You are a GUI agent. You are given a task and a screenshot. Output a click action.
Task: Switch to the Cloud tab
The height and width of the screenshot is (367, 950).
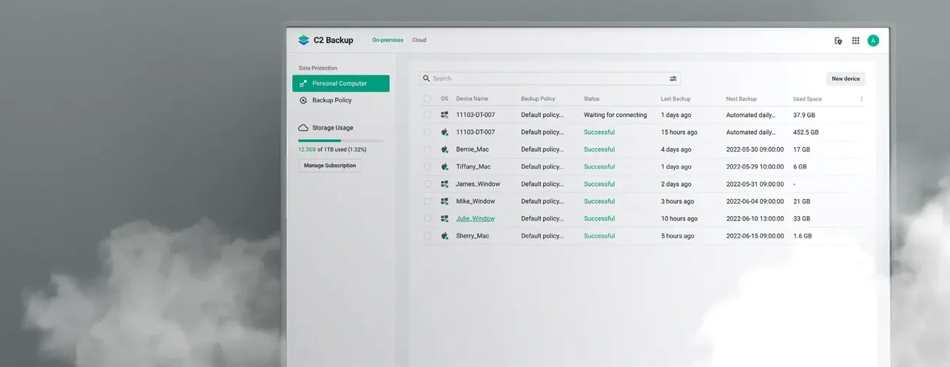point(419,41)
